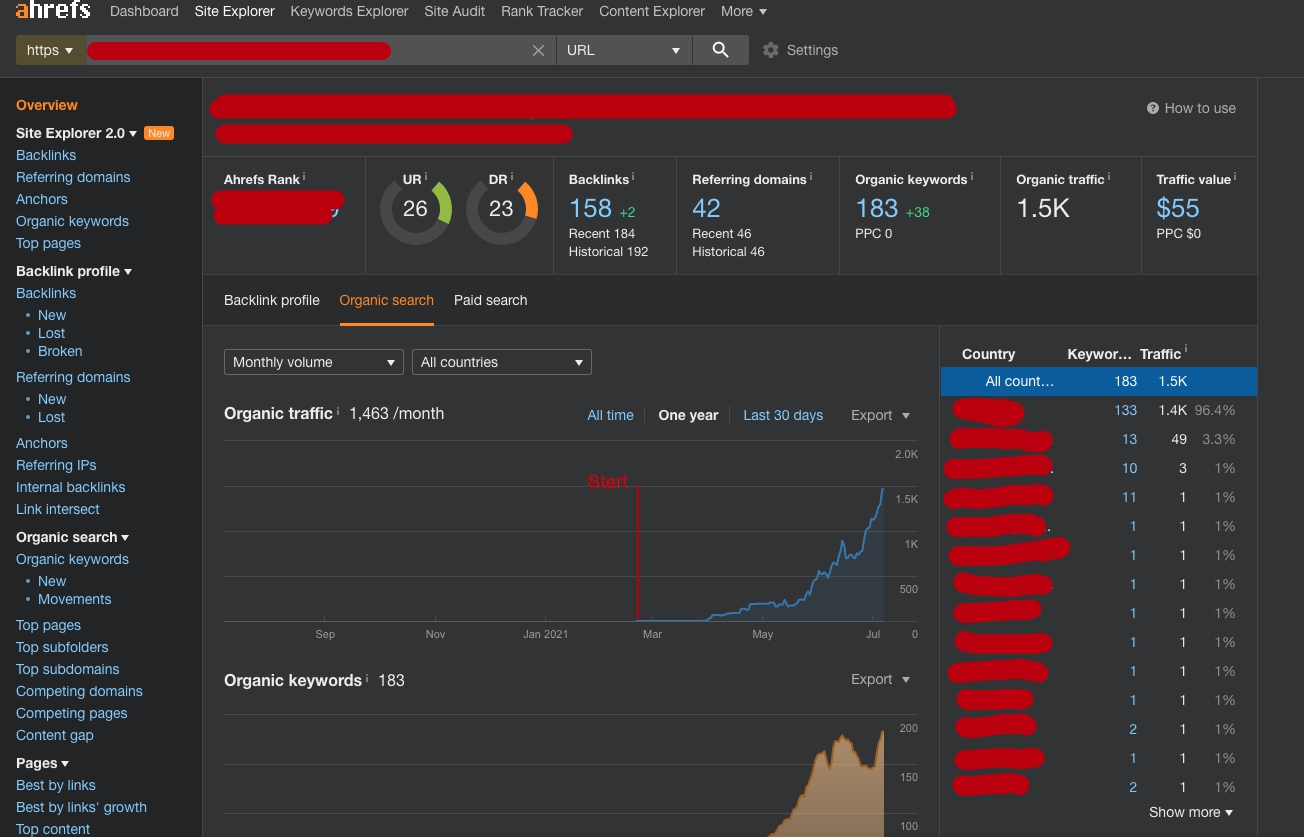
Task: Open the Overview page in the sidebar
Action: click(47, 105)
